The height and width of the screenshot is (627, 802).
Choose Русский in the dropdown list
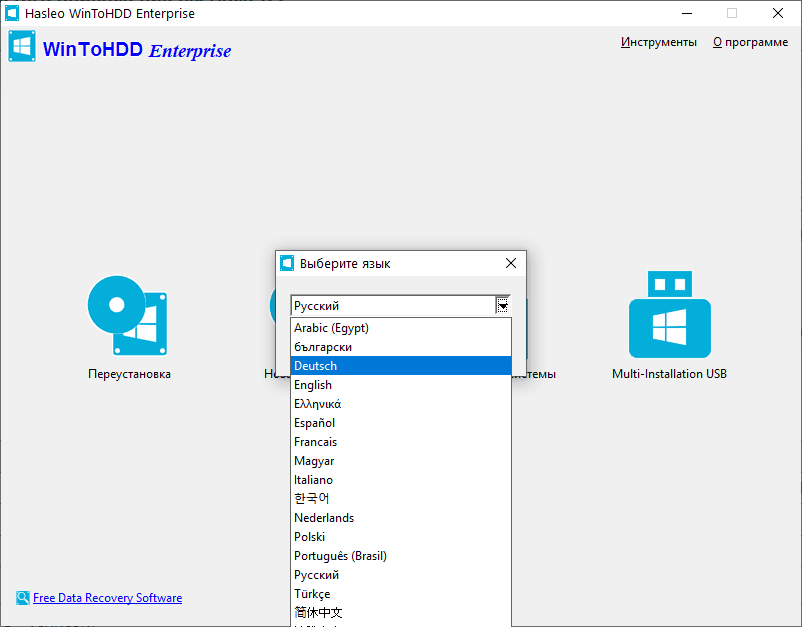tap(401, 575)
